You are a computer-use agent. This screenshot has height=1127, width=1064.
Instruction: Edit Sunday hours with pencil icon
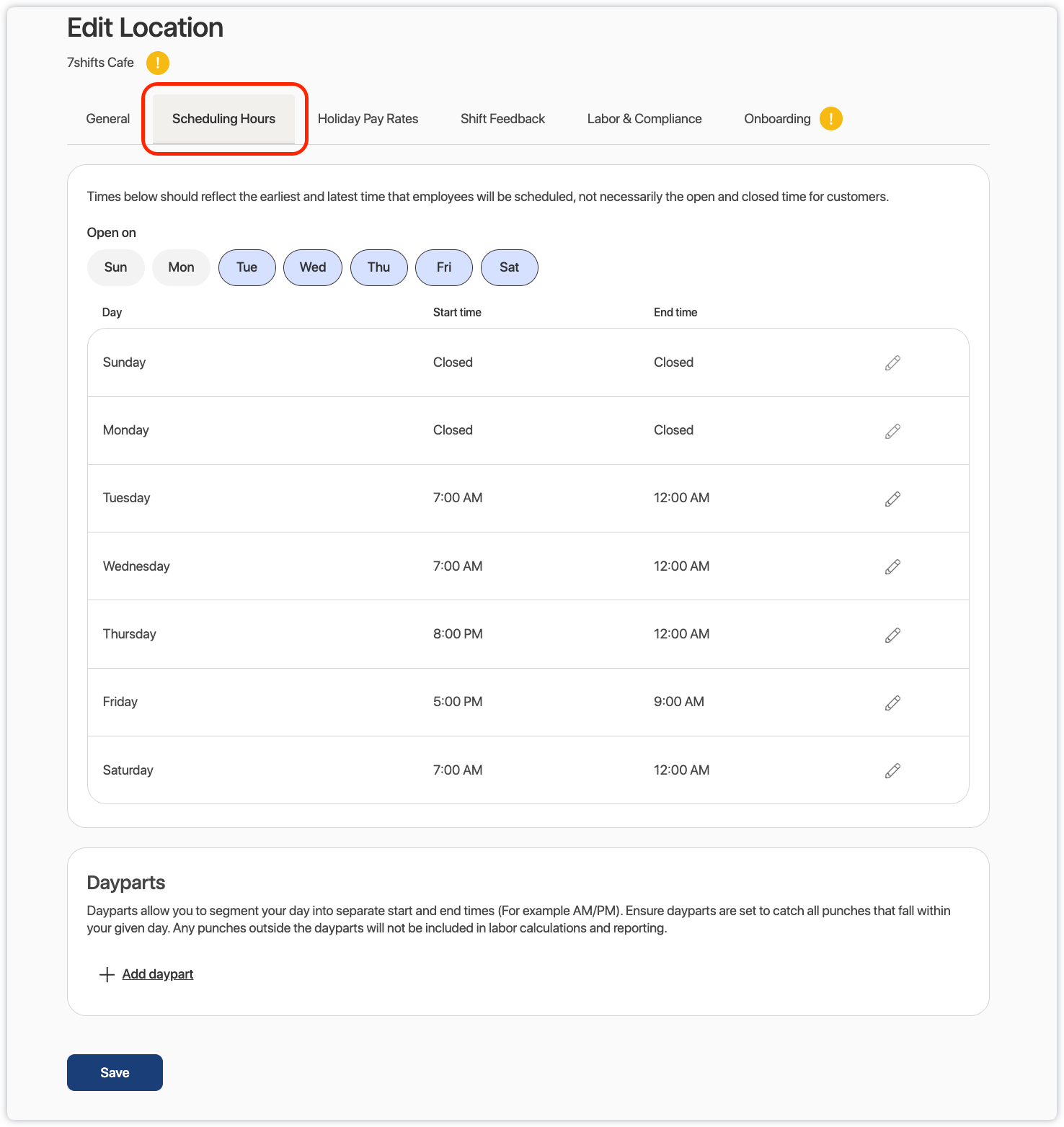pos(892,363)
